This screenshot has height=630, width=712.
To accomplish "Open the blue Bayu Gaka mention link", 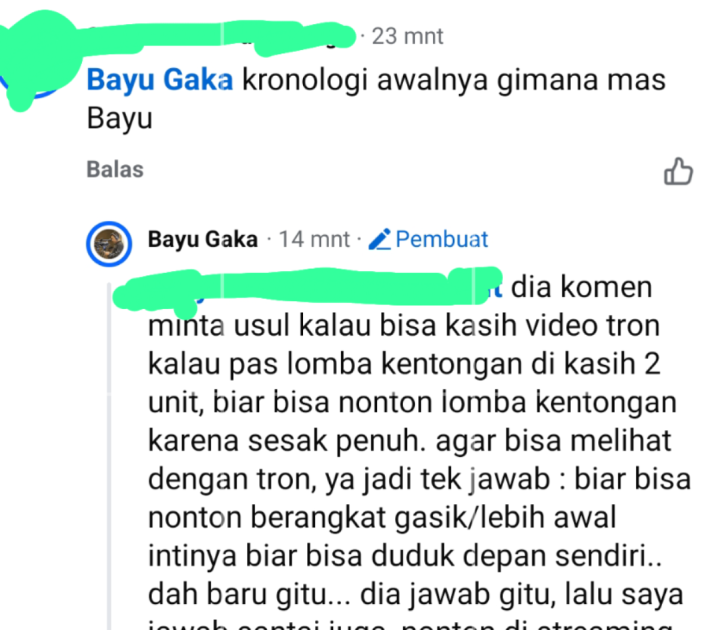I will pos(160,80).
